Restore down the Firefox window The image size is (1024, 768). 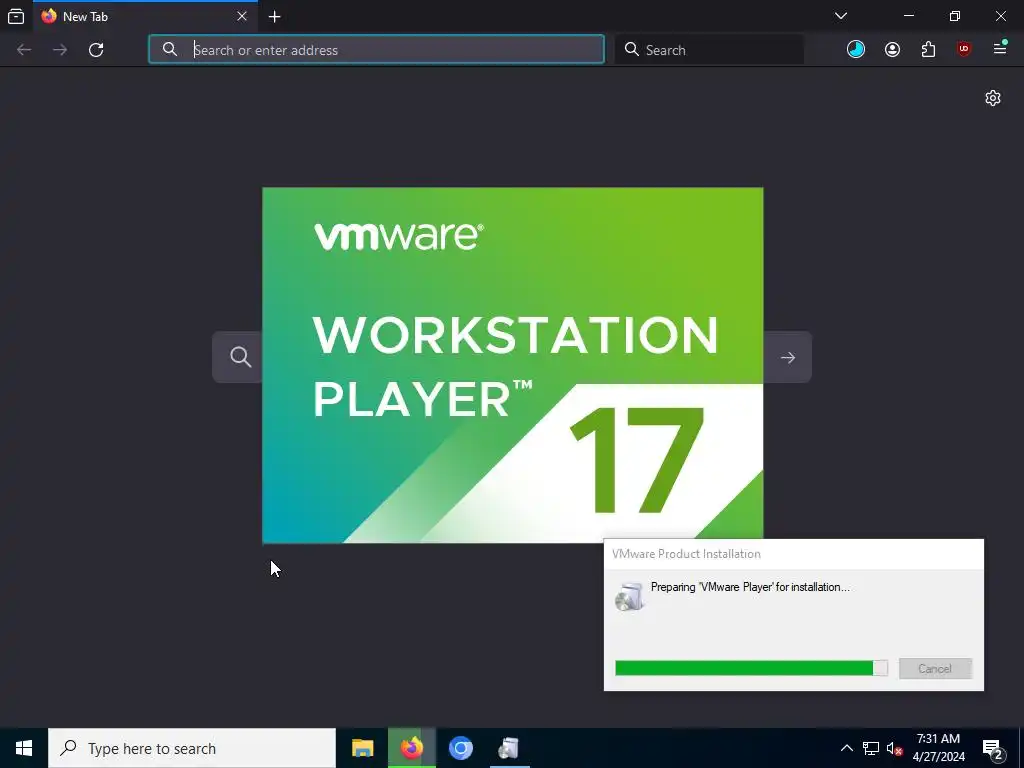coord(955,16)
